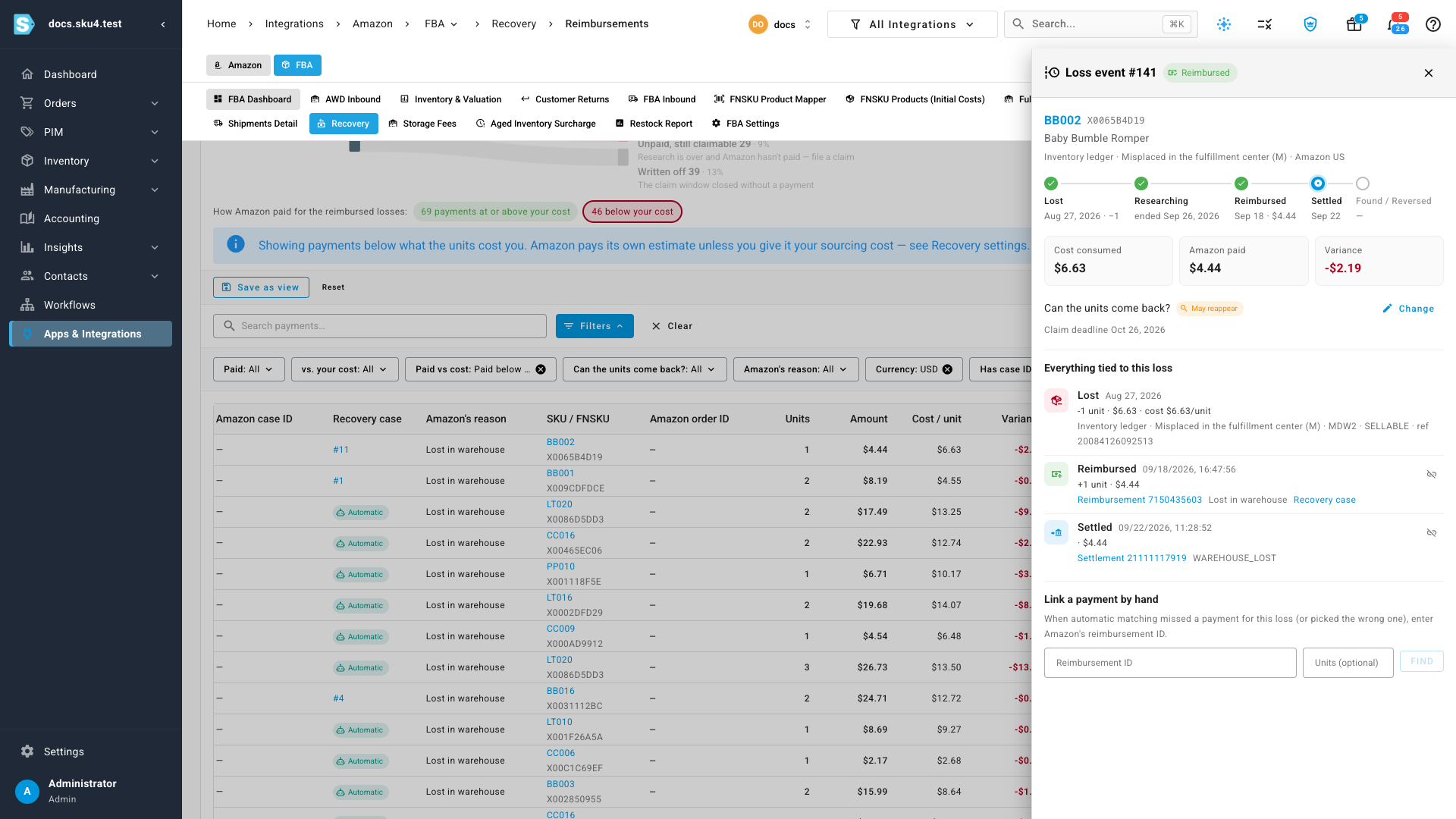This screenshot has height=819, width=1456.
Task: Expand the Contacts sidebar menu
Action: point(91,276)
